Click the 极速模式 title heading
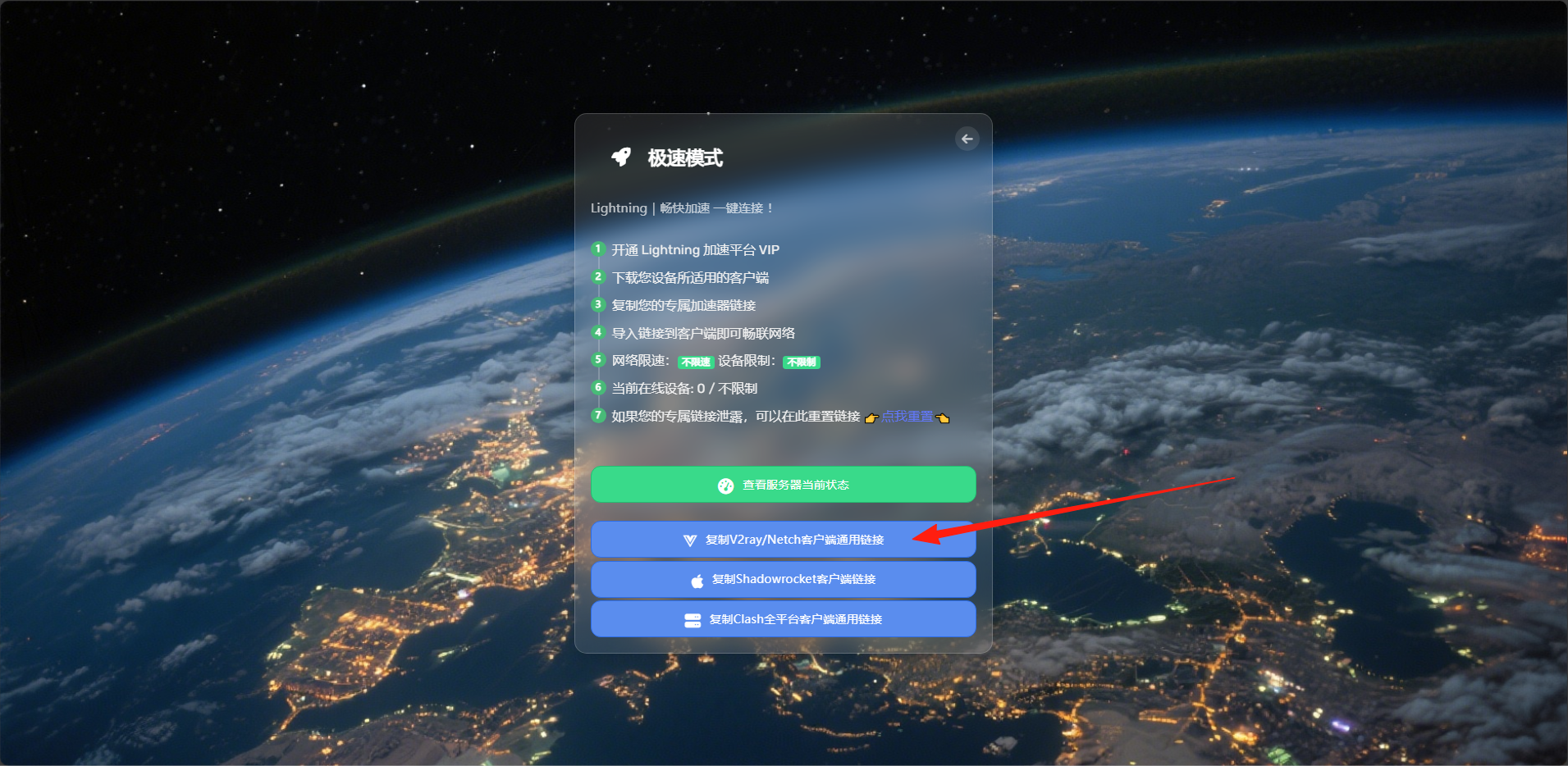Image resolution: width=1568 pixels, height=766 pixels. click(685, 157)
